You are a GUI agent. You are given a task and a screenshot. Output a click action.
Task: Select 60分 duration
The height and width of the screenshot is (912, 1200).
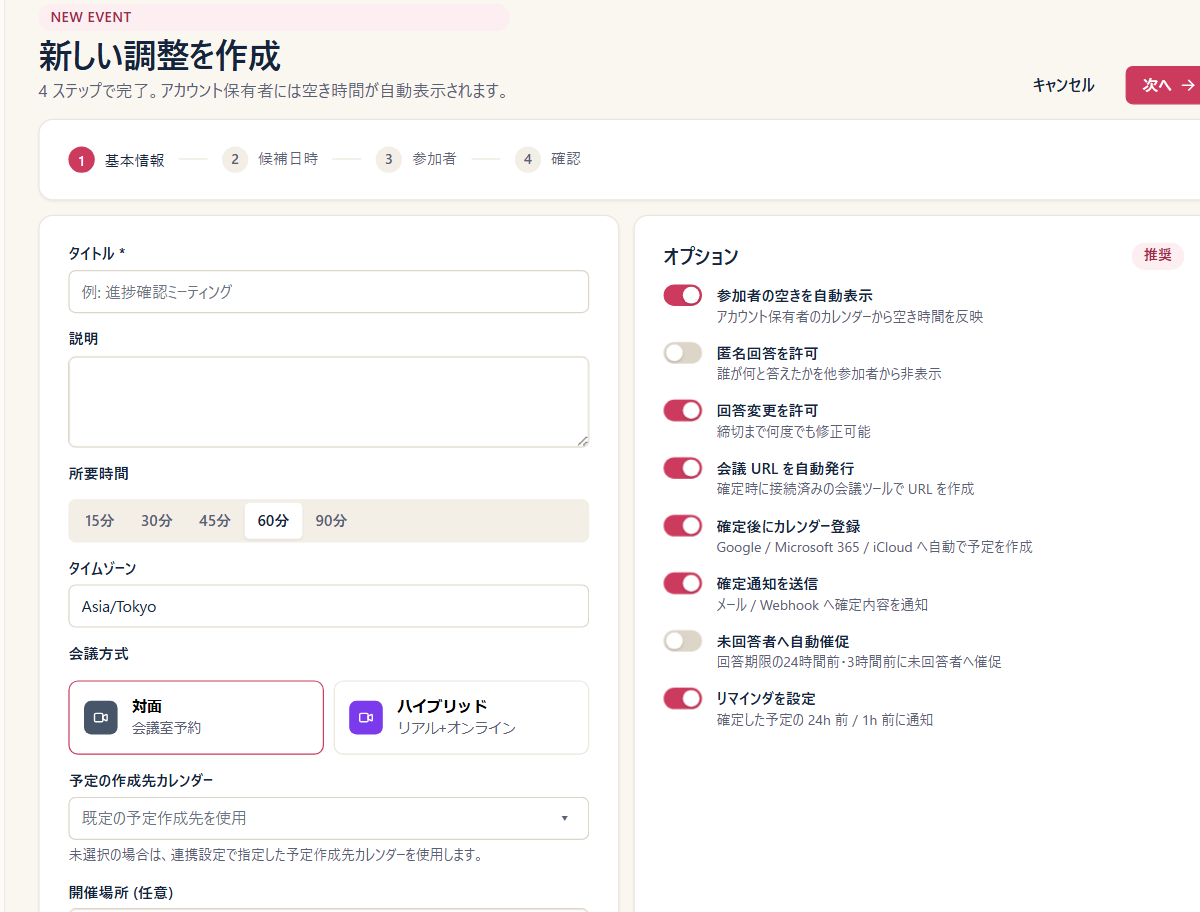point(273,521)
